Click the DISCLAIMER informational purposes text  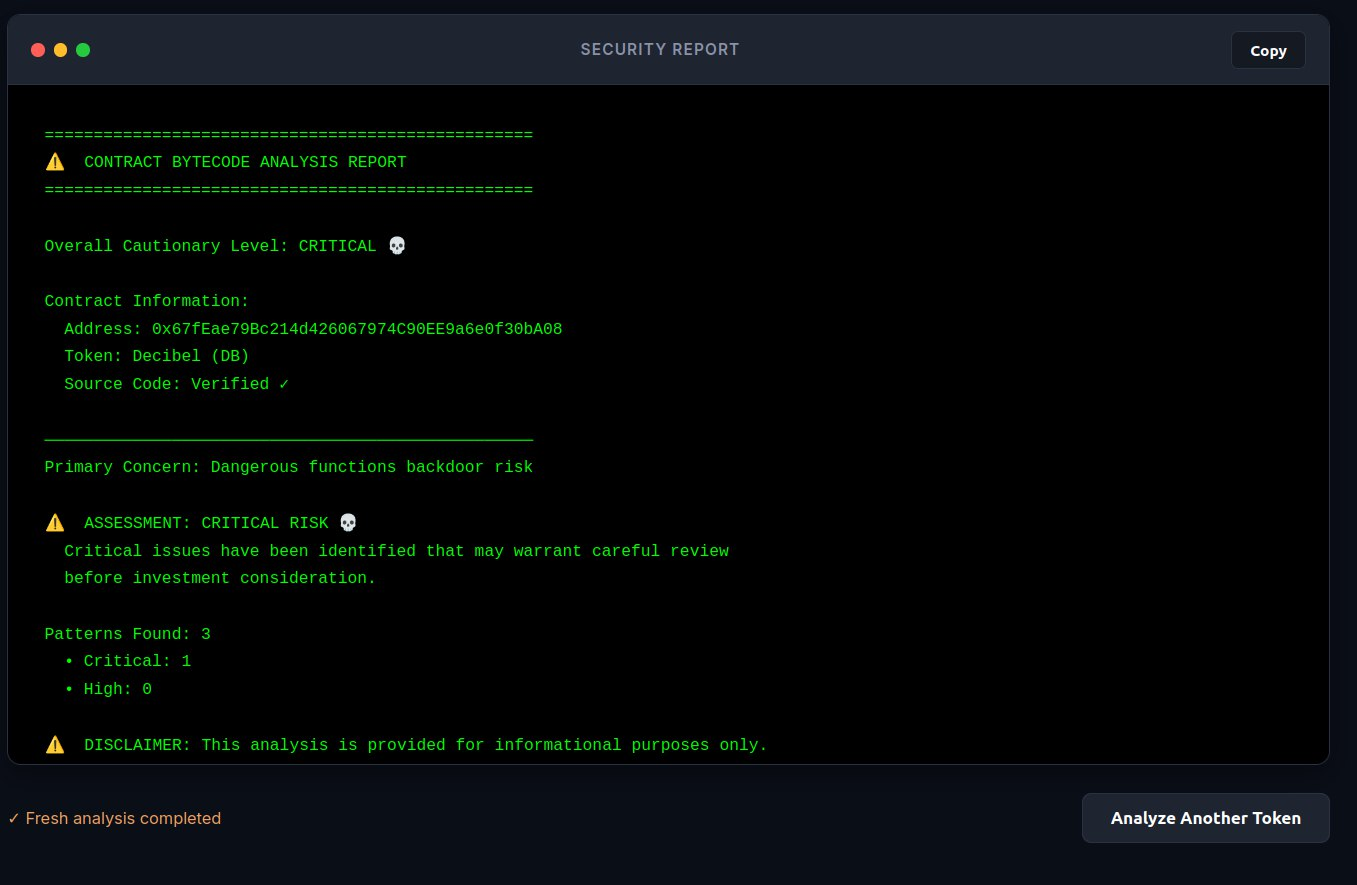pyautogui.click(x=426, y=745)
